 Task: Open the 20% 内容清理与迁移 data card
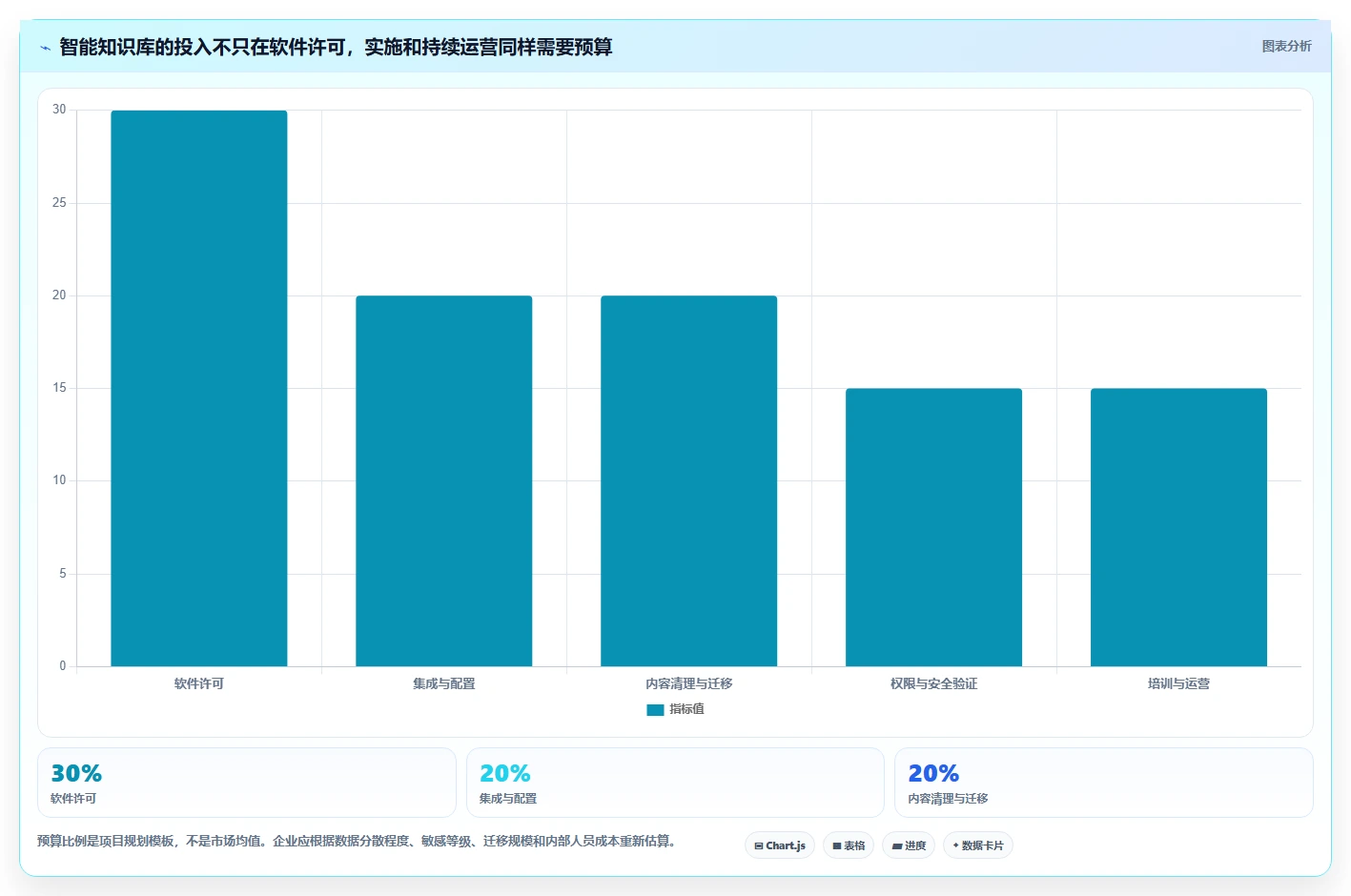point(1104,783)
